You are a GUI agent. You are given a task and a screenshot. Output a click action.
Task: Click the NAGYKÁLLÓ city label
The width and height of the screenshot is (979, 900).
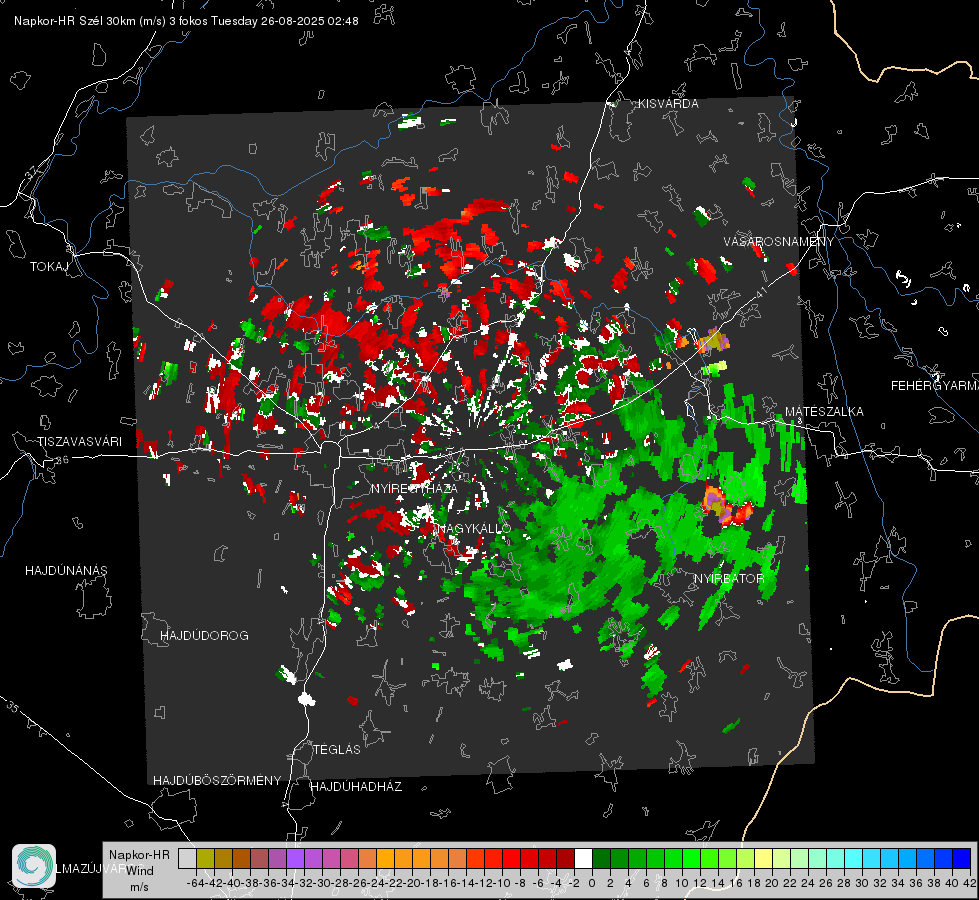472,528
